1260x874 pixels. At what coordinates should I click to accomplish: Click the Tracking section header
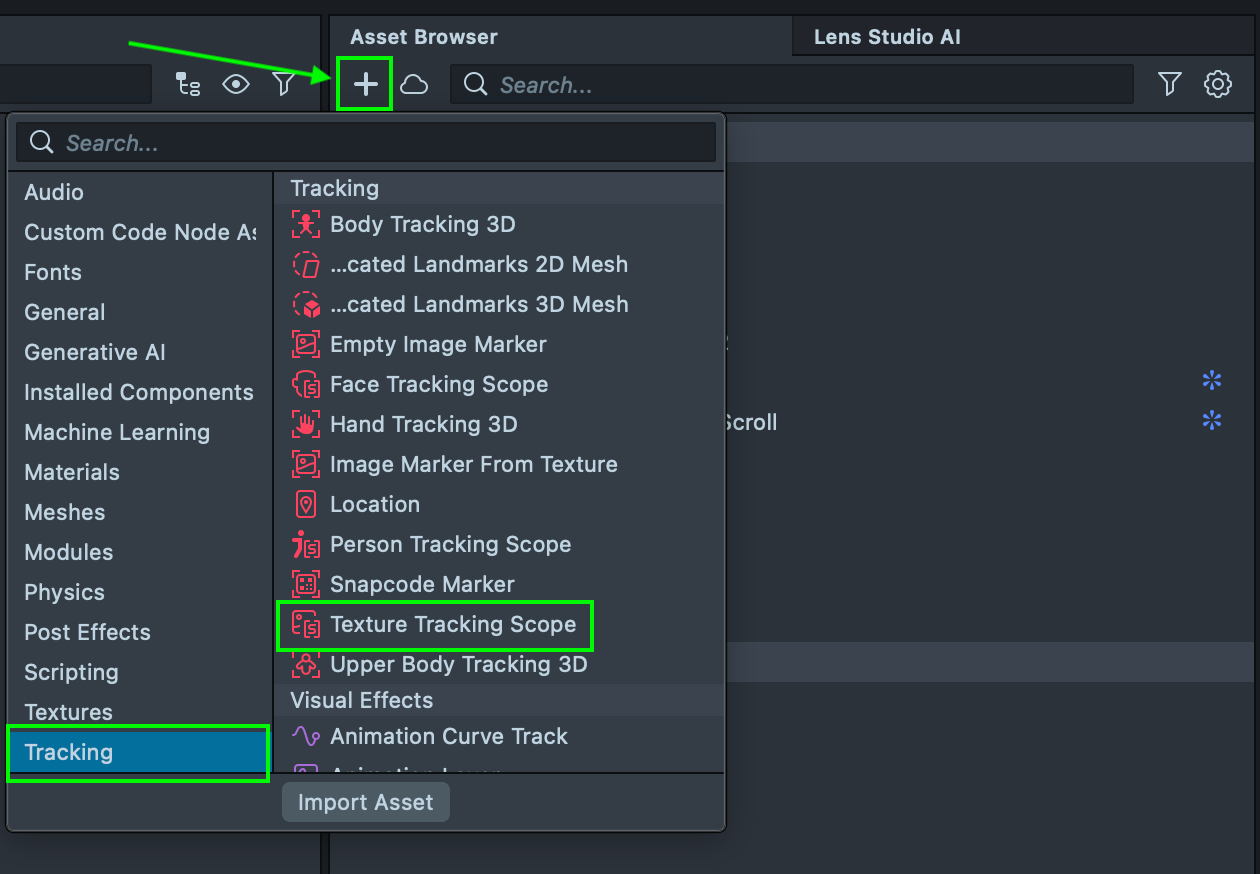tap(499, 188)
